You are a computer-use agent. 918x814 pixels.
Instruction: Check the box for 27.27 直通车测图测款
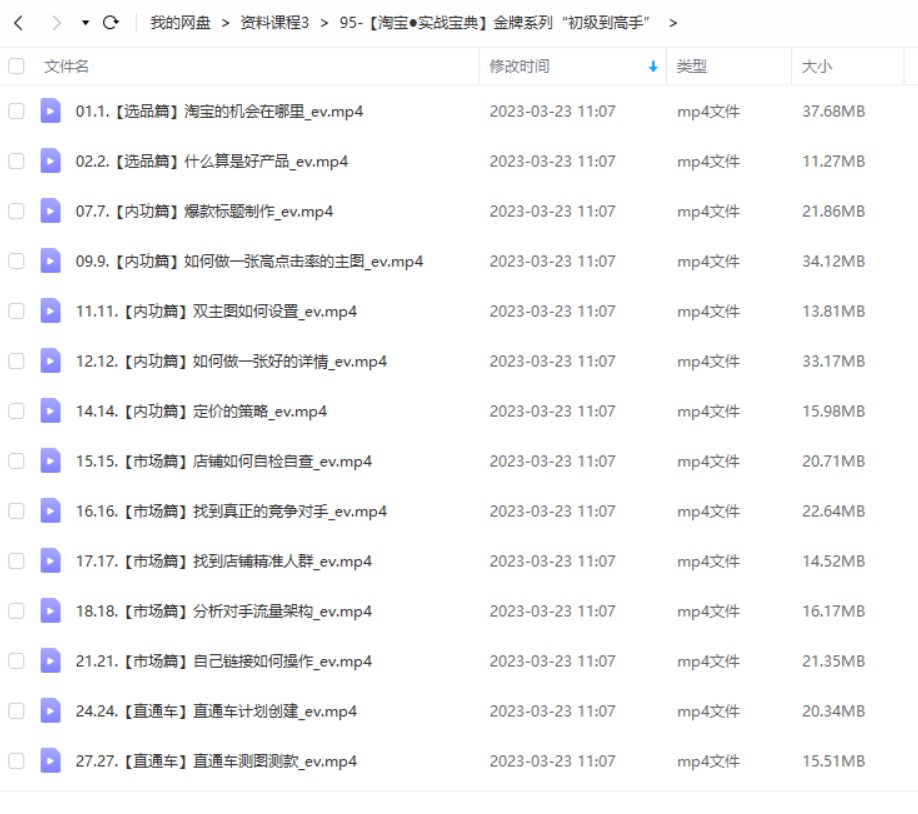[16, 761]
